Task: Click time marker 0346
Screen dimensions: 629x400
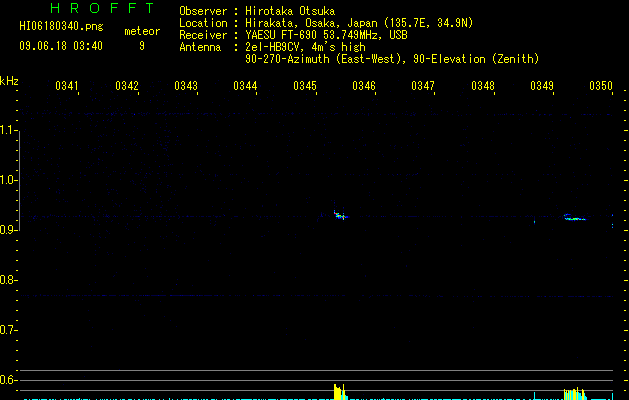Action: [x=364, y=86]
